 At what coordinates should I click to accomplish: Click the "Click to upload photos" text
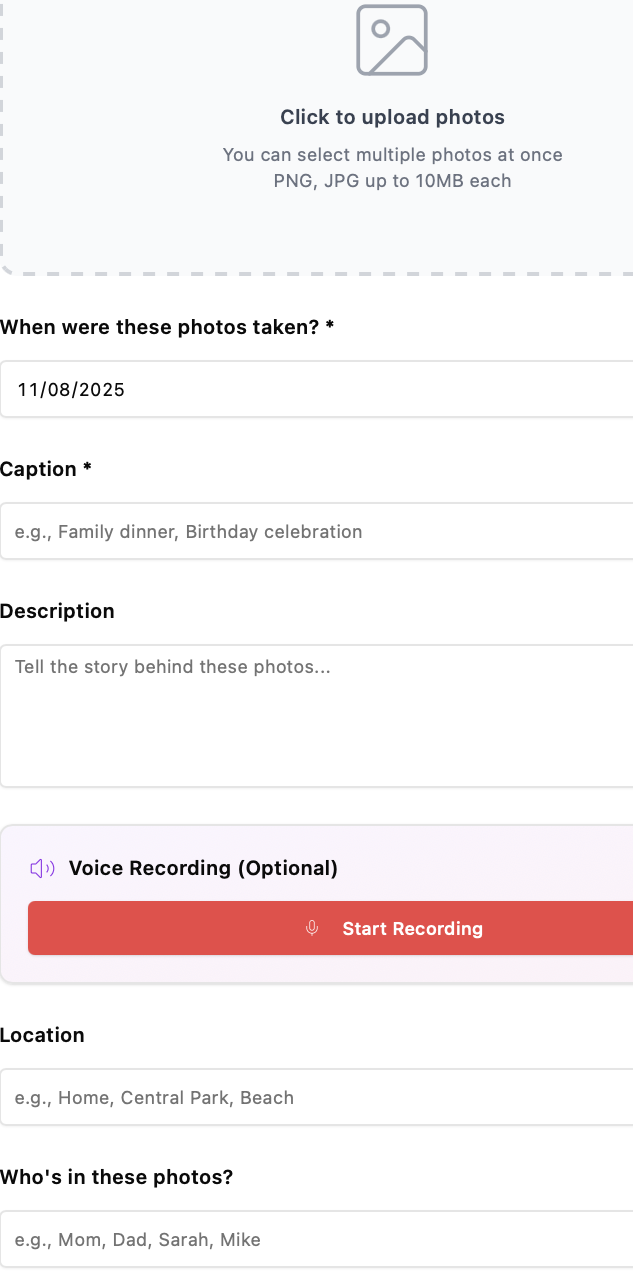pos(392,117)
